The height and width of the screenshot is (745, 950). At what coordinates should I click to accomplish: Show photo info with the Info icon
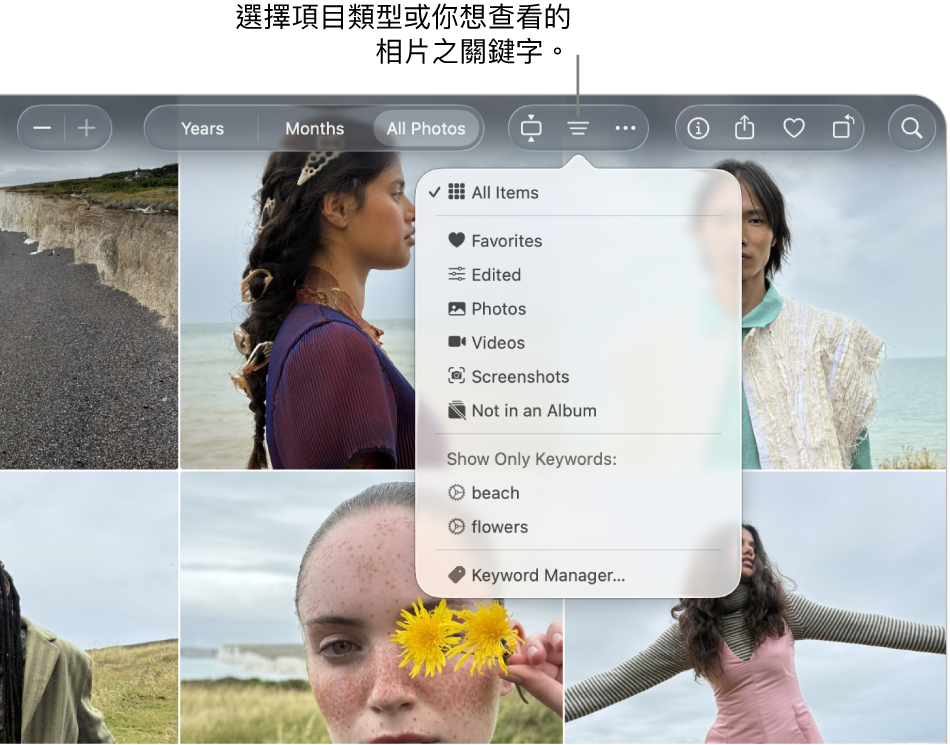point(698,128)
